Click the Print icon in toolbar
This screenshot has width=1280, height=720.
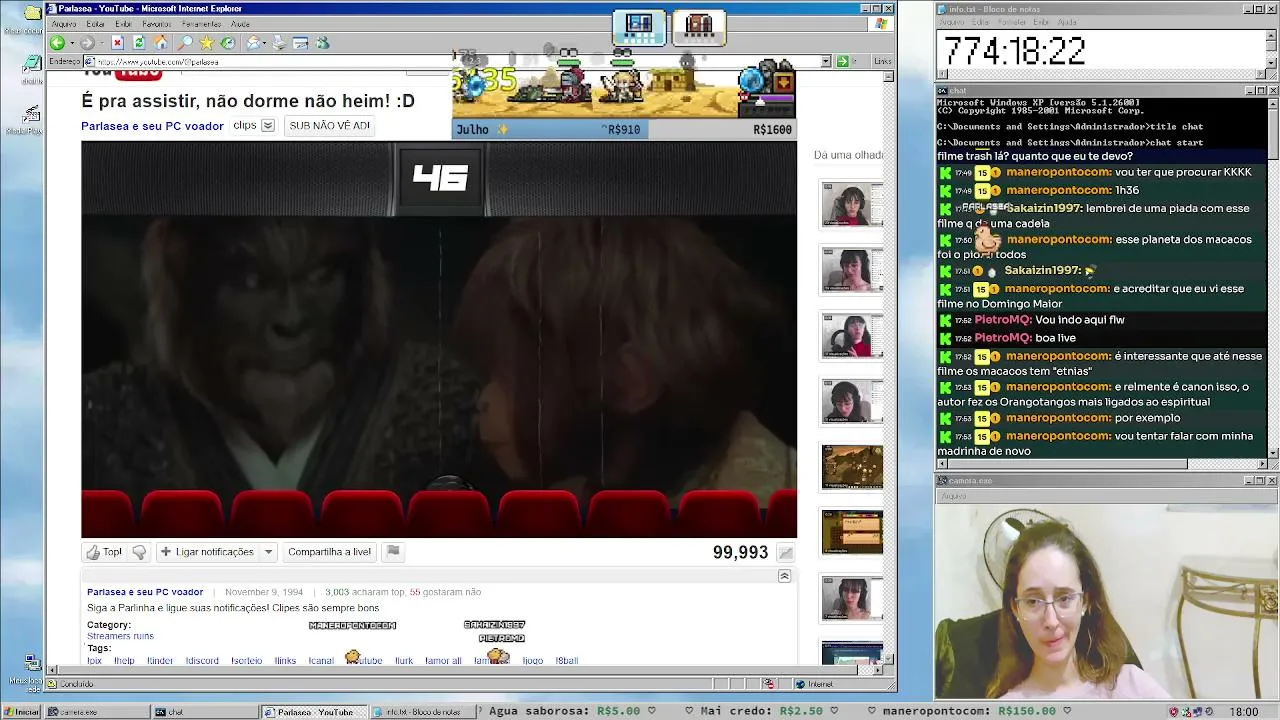pyautogui.click(x=279, y=43)
